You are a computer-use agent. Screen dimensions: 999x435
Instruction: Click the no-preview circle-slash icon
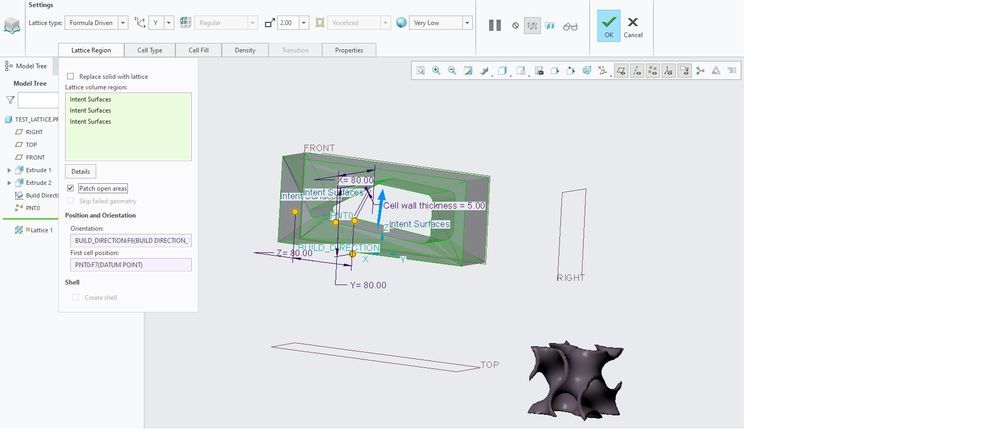pyautogui.click(x=516, y=26)
